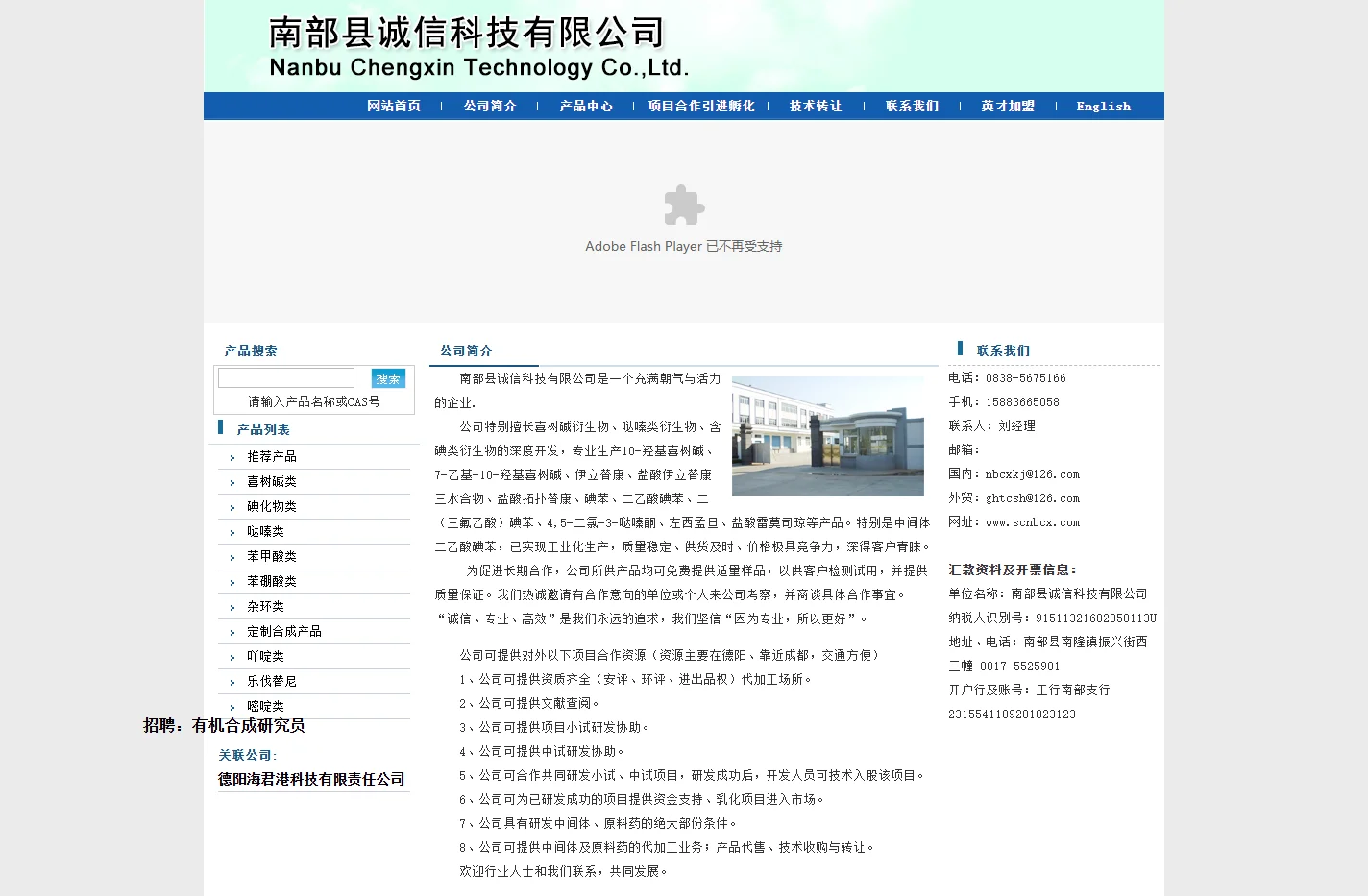
Task: Open 嘧啶类 product category
Action: coord(265,706)
